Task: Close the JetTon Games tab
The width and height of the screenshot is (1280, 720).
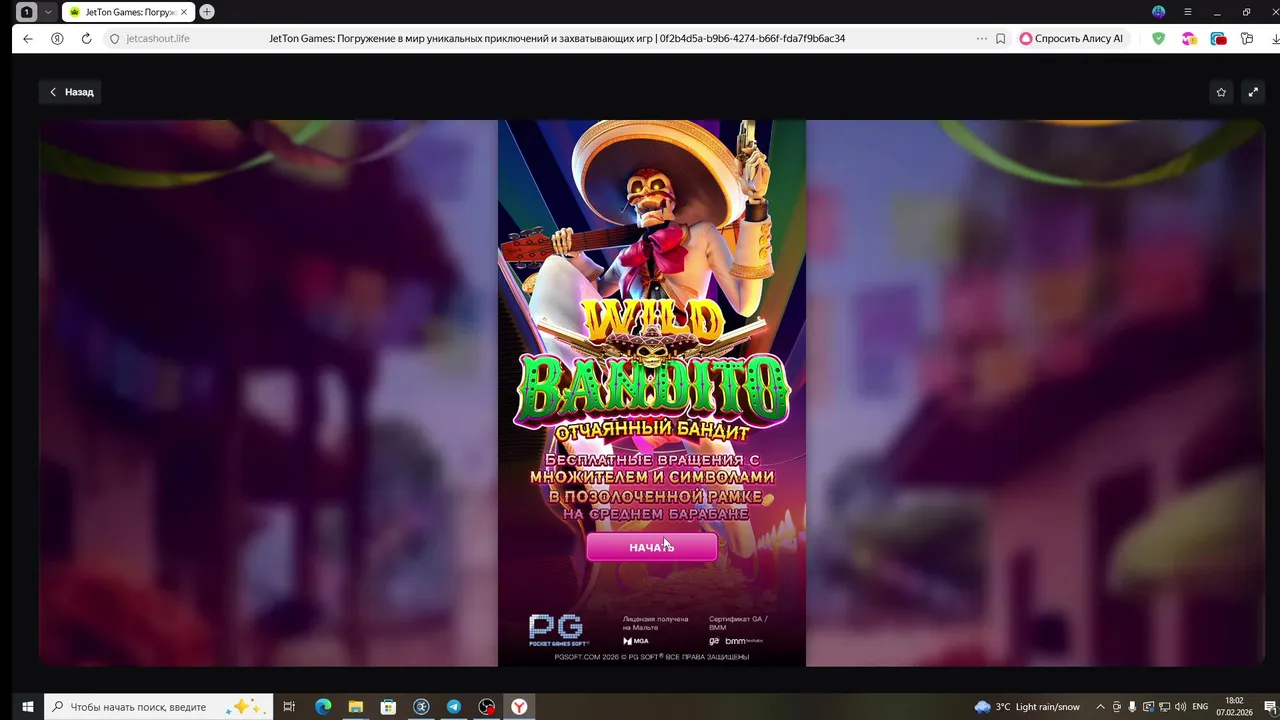Action: 184,12
